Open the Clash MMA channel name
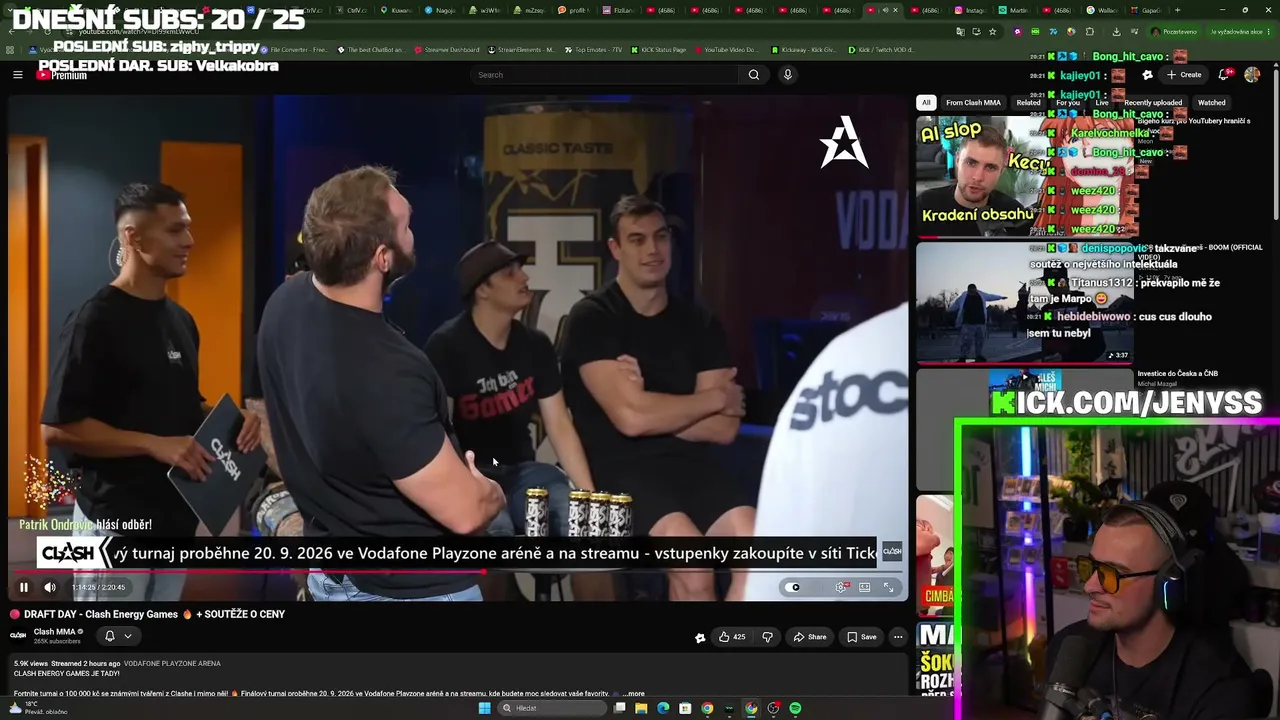Screen dimensions: 1280x720 [x=54, y=632]
